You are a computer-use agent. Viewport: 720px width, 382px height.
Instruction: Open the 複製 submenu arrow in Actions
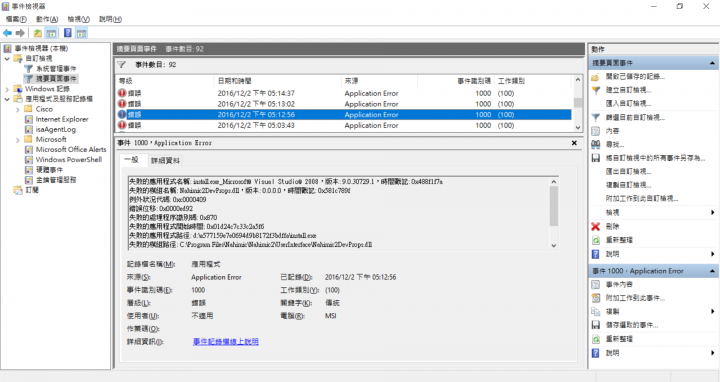pos(713,311)
